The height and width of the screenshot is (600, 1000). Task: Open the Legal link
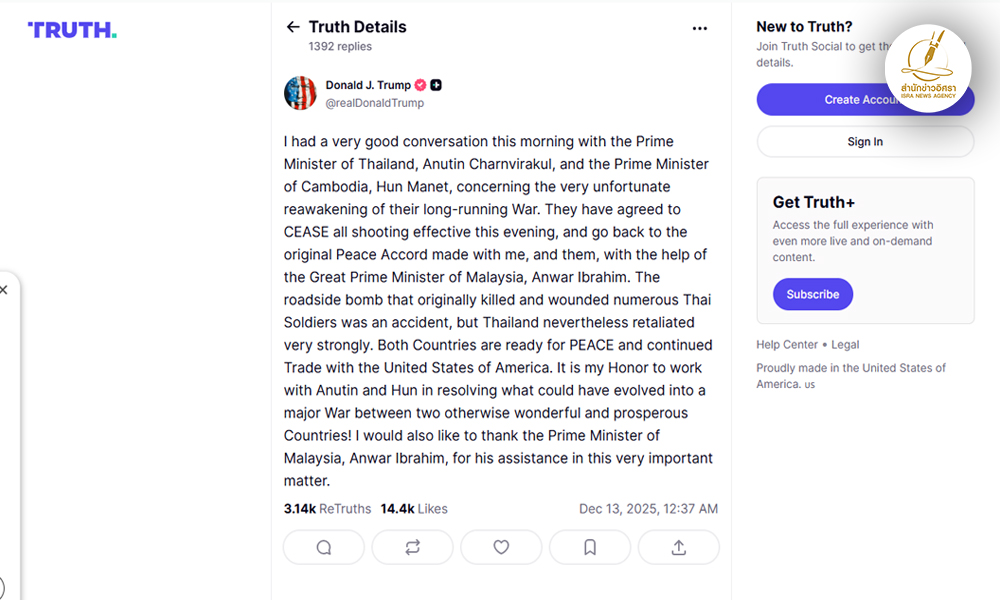(x=845, y=344)
